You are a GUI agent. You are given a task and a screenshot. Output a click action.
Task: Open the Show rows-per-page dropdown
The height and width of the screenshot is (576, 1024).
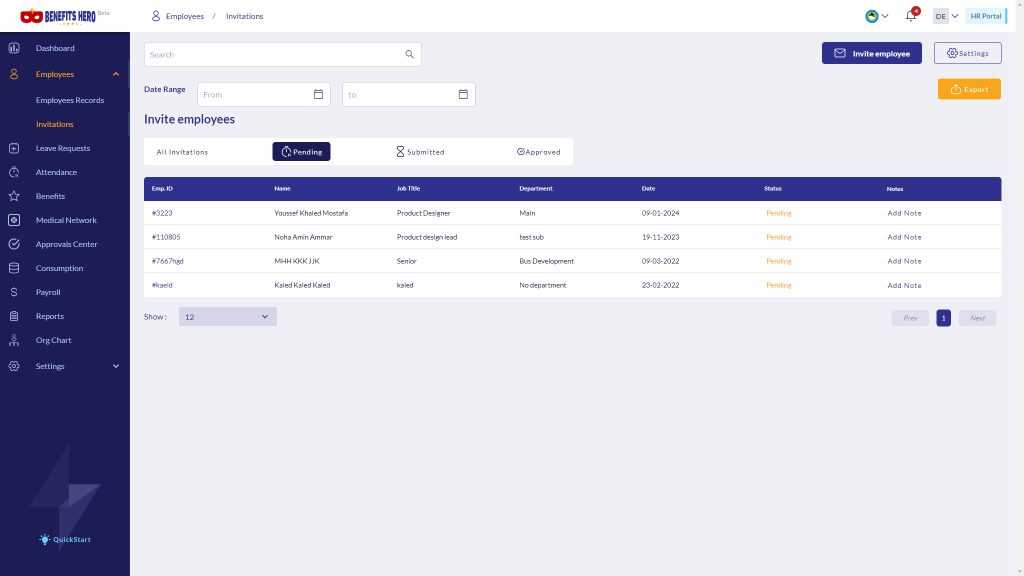pyautogui.click(x=227, y=317)
